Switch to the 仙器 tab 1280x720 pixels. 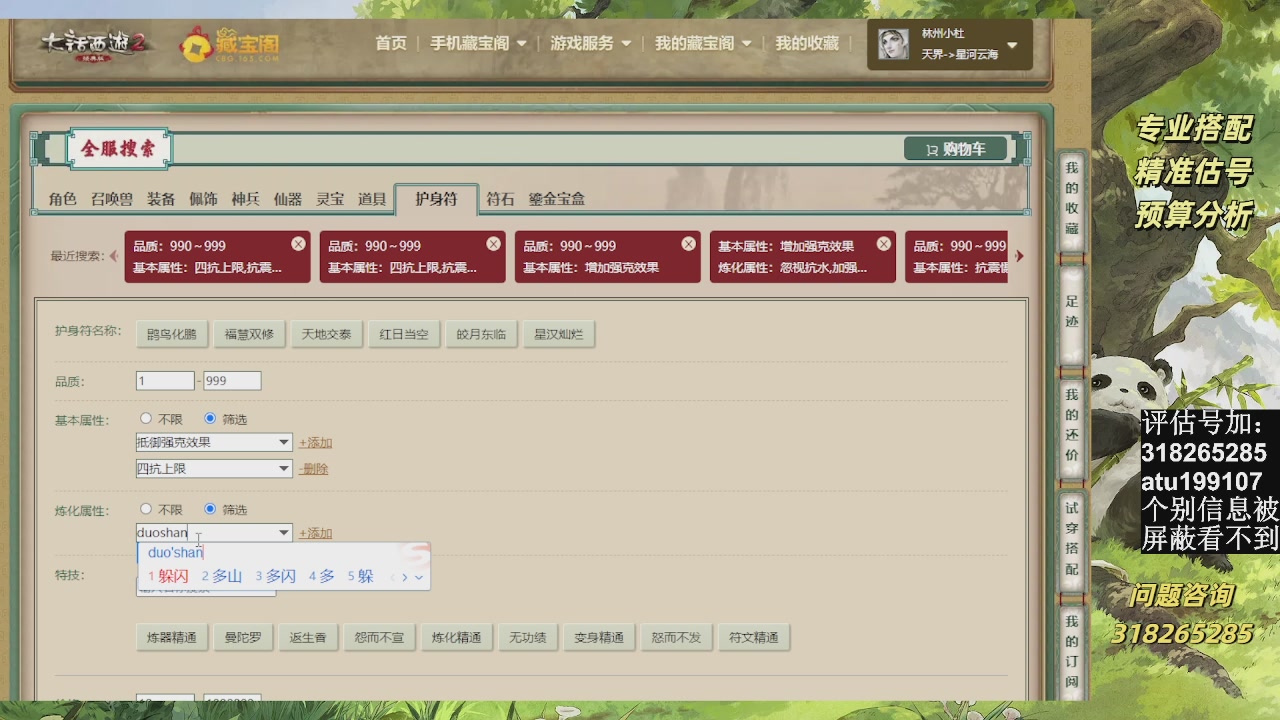(287, 199)
